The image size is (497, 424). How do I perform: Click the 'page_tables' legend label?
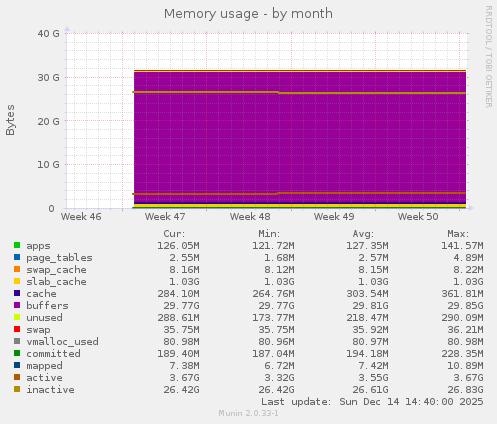coord(59,258)
